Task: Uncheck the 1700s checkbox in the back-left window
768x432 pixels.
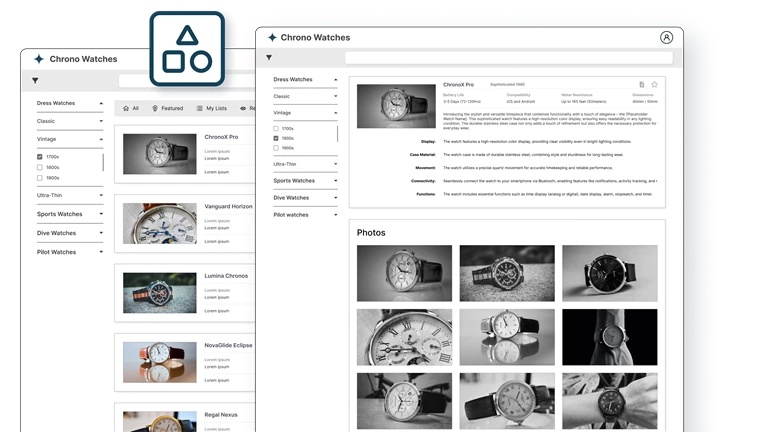Action: pos(40,157)
